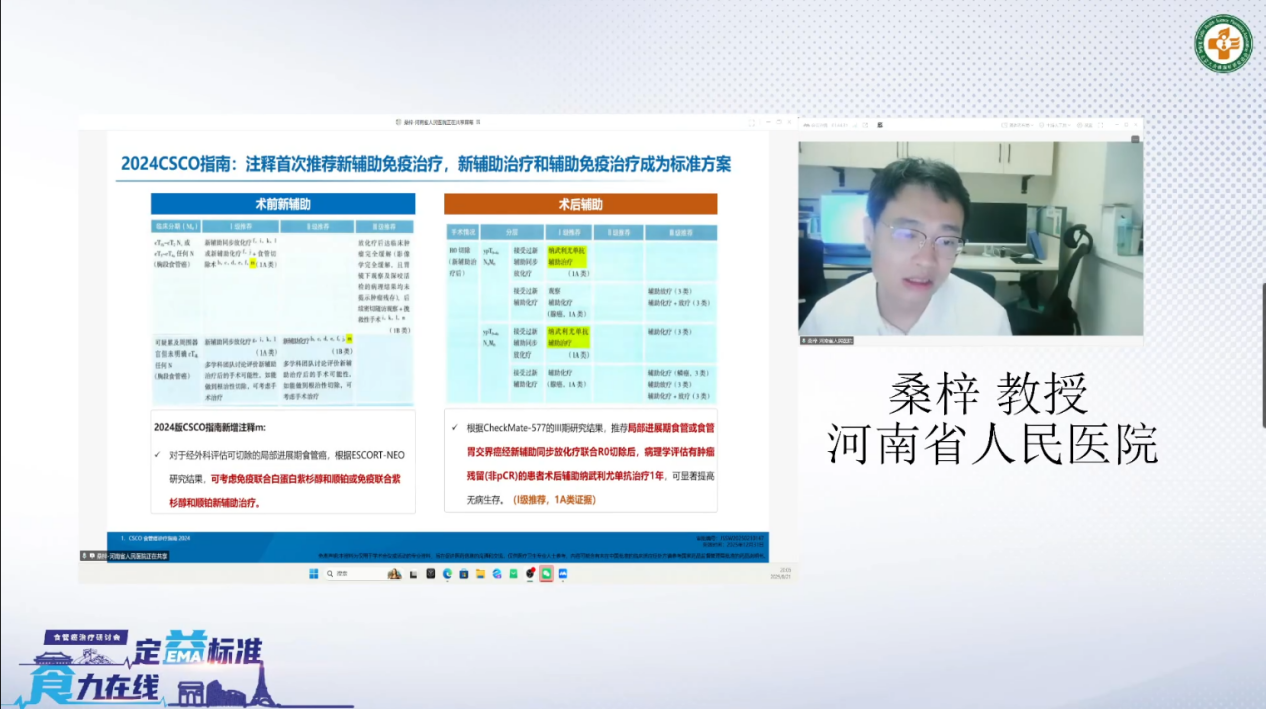Image resolution: width=1266 pixels, height=709 pixels.
Task: Click the 术前新辅助 blue header on slide
Action: coord(283,204)
